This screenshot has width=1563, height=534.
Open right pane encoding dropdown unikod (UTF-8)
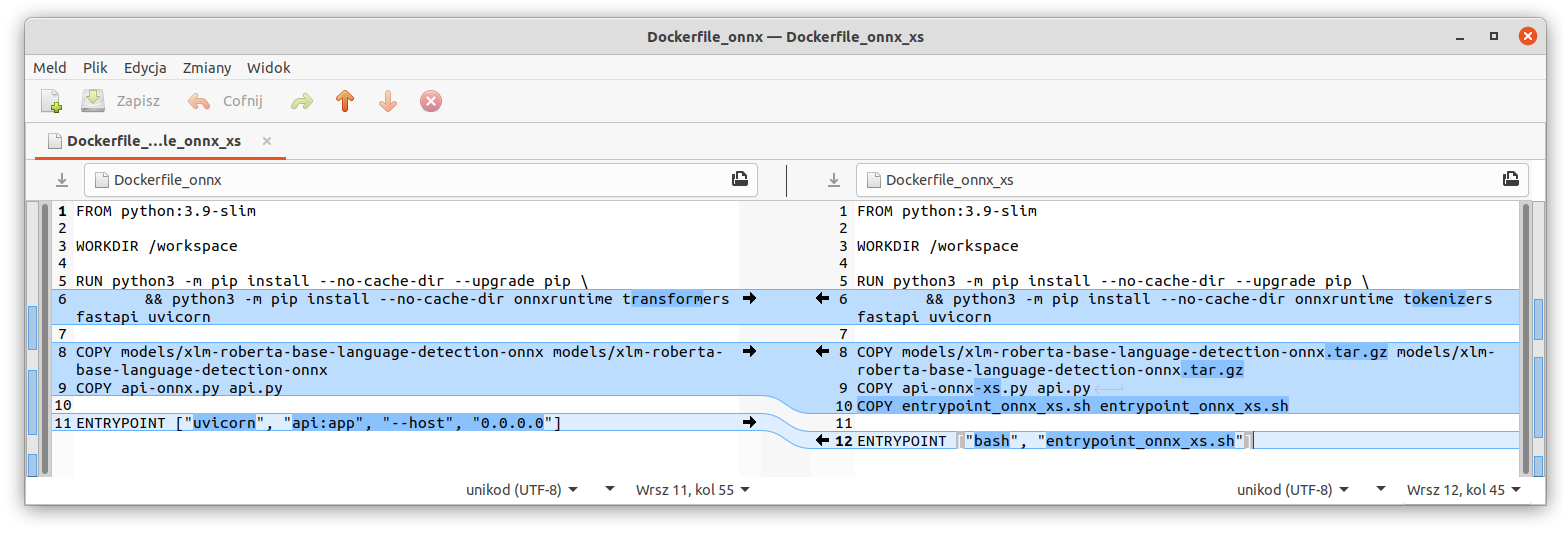(1293, 490)
